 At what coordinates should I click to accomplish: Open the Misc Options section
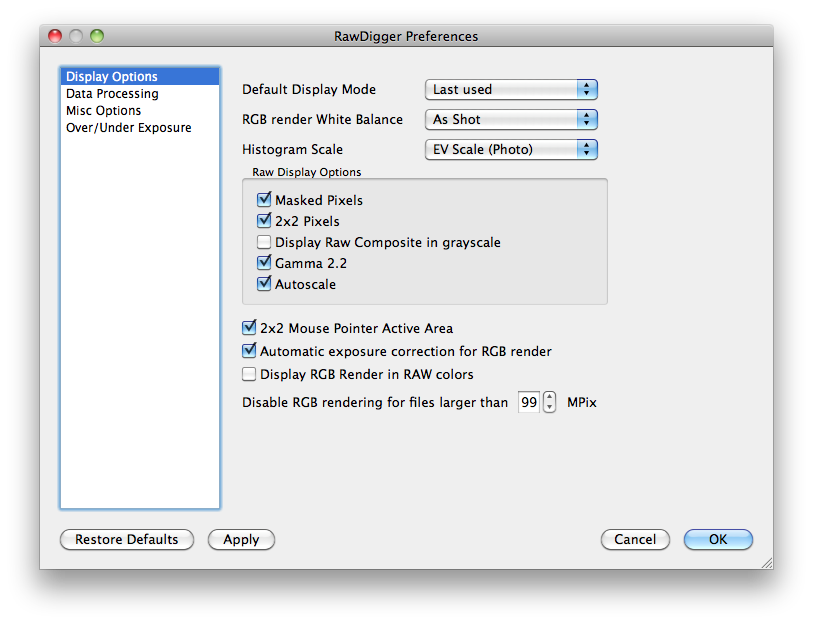[140, 110]
